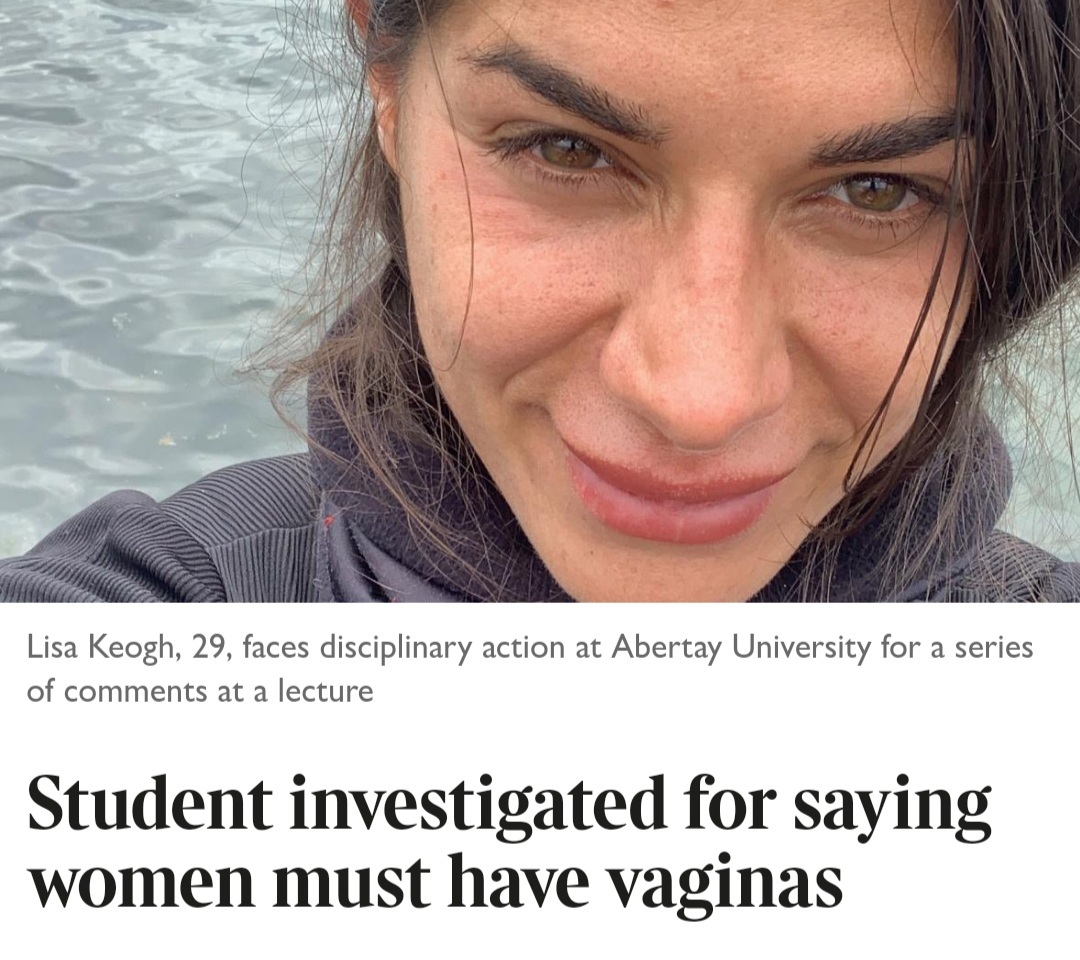Click the selfie photo above the caption
The width and height of the screenshot is (1080, 960).
pyautogui.click(x=540, y=301)
